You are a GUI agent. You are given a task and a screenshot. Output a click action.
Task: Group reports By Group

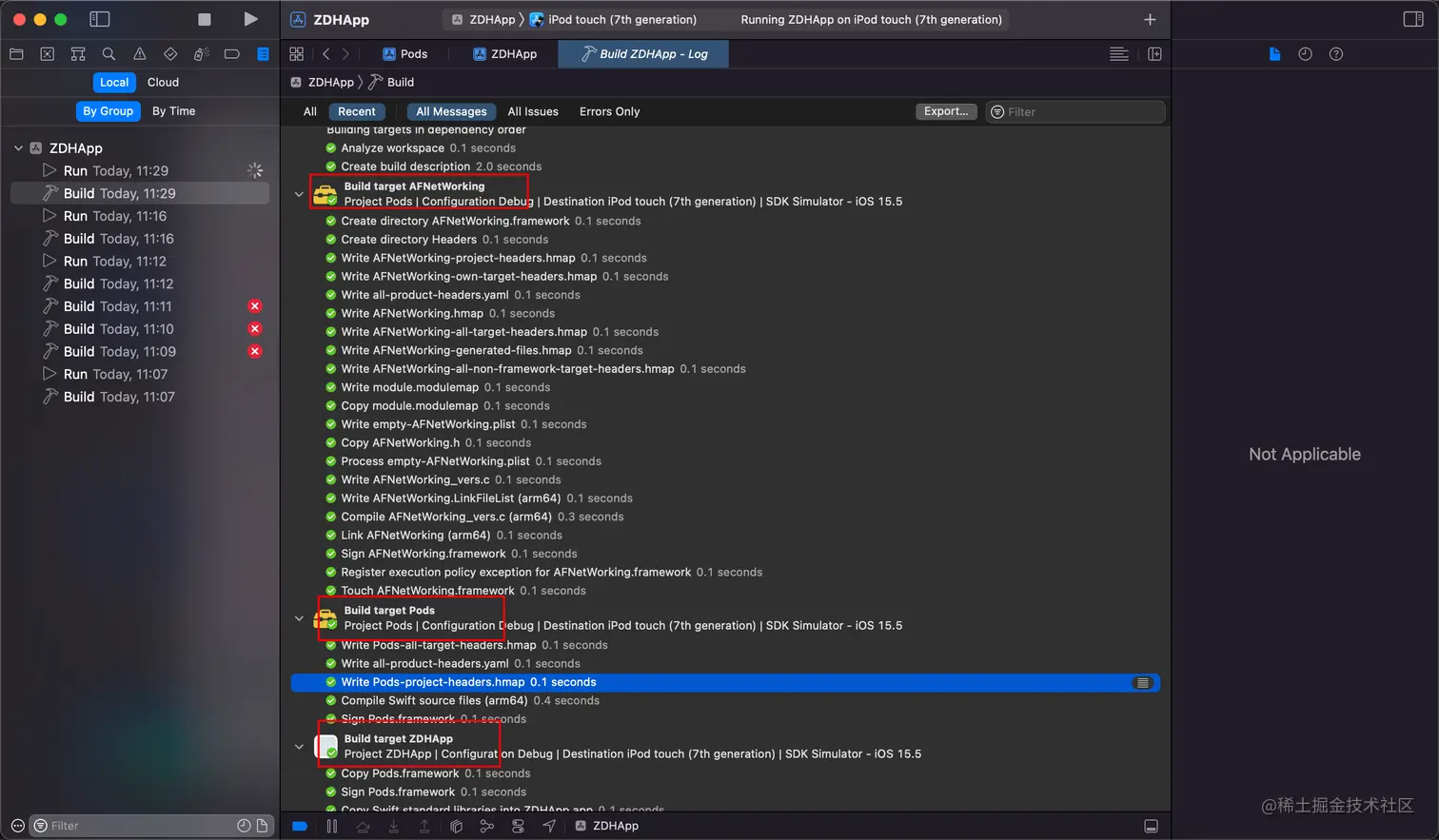tap(108, 111)
